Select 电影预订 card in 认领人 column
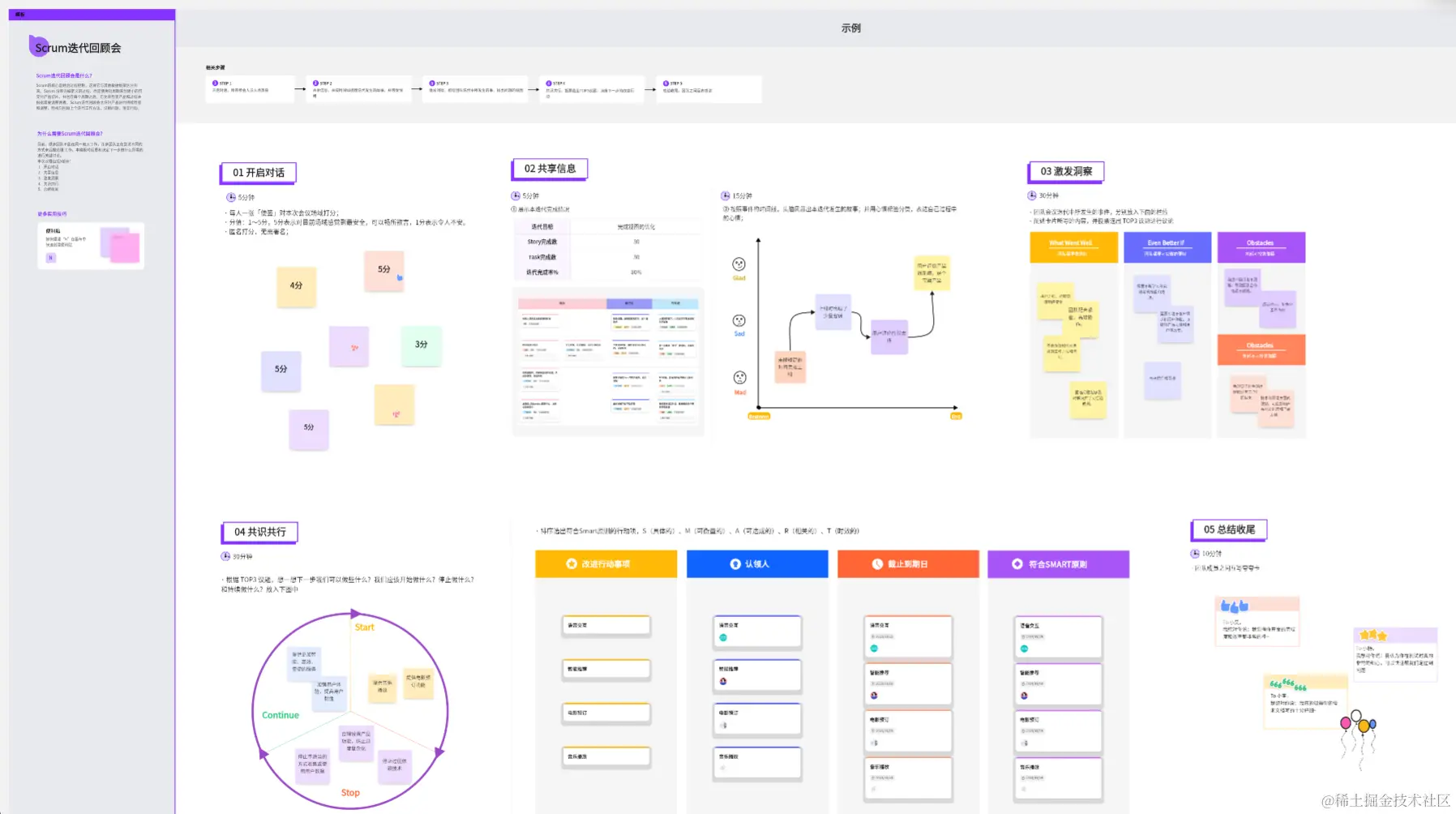 tap(757, 719)
